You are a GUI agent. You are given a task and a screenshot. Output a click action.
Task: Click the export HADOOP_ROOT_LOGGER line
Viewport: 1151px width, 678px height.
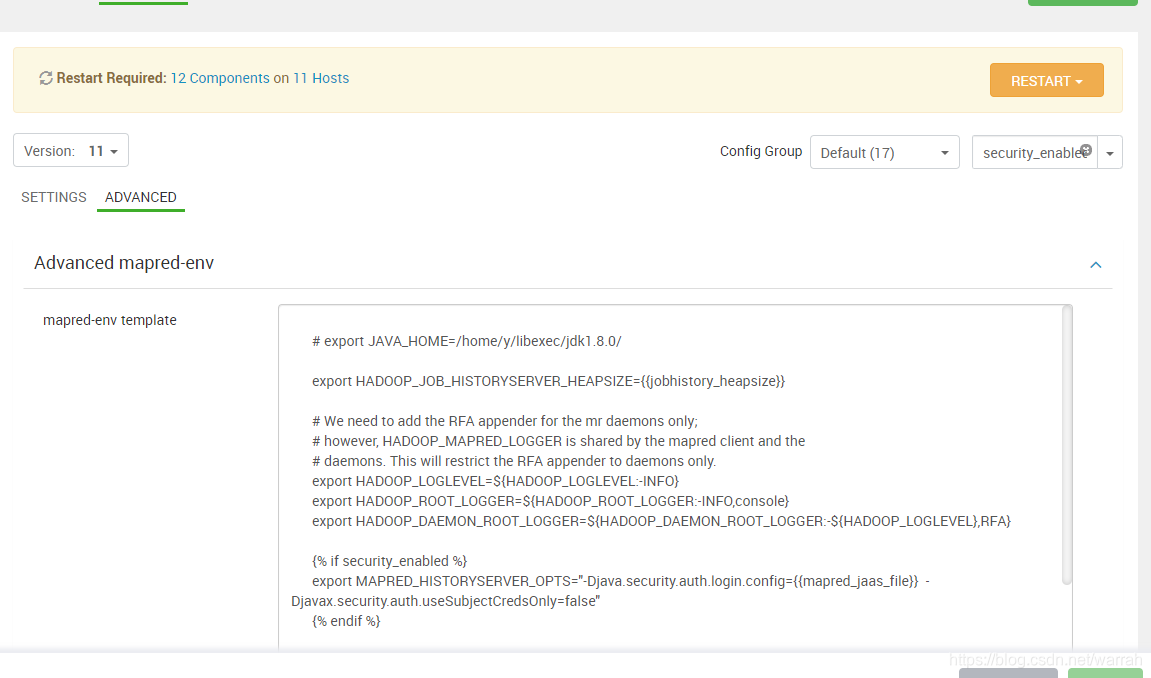coord(551,501)
